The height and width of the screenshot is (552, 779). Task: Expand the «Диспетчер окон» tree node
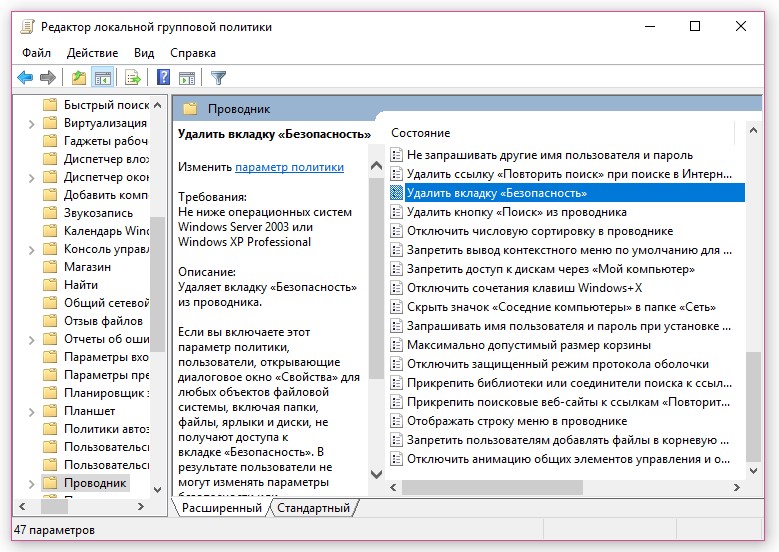point(31,177)
